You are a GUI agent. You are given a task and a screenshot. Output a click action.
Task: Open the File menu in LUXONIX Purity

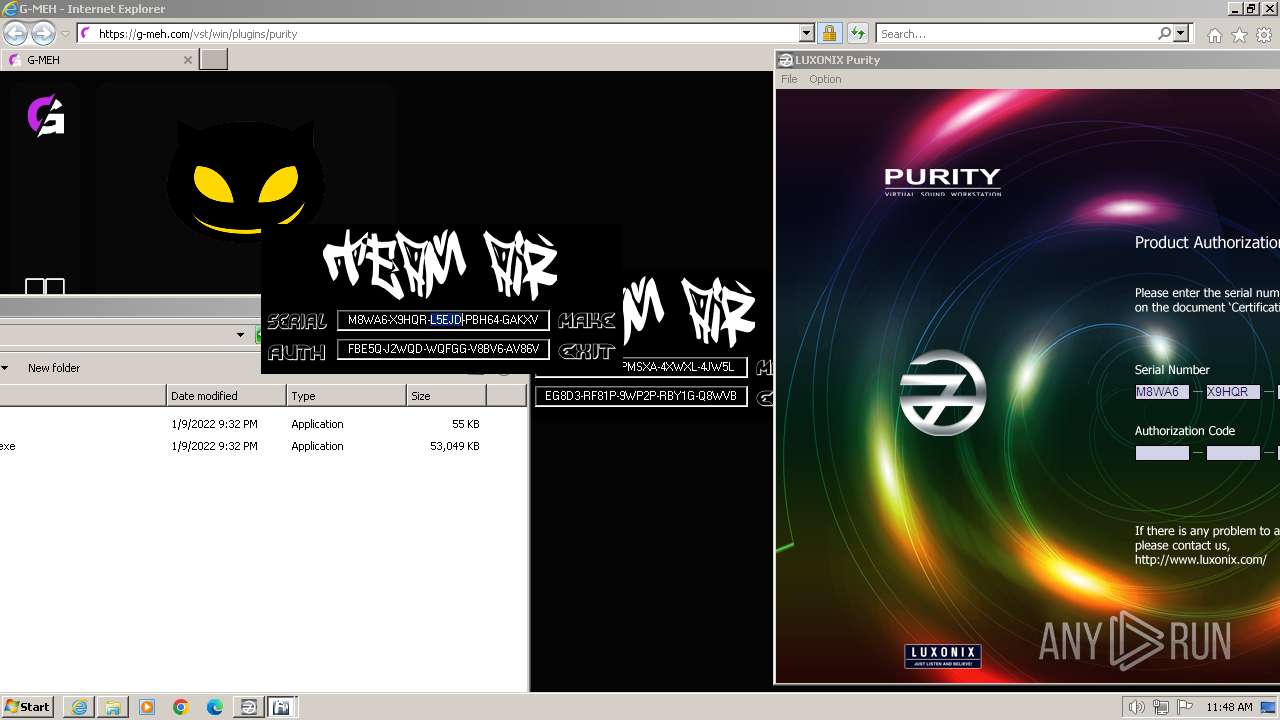pyautogui.click(x=789, y=79)
